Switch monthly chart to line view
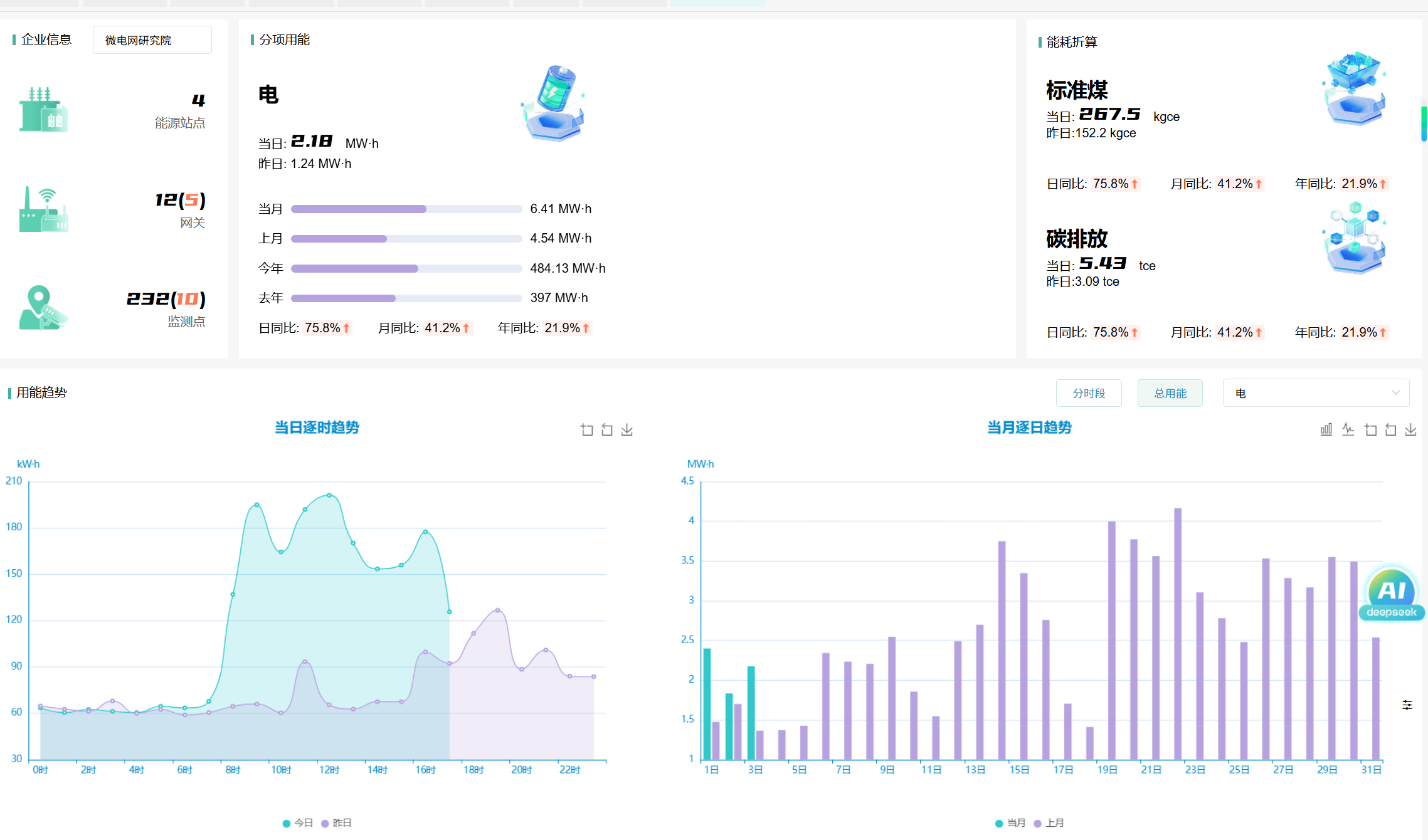Image resolution: width=1428 pixels, height=840 pixels. pyautogui.click(x=1348, y=430)
